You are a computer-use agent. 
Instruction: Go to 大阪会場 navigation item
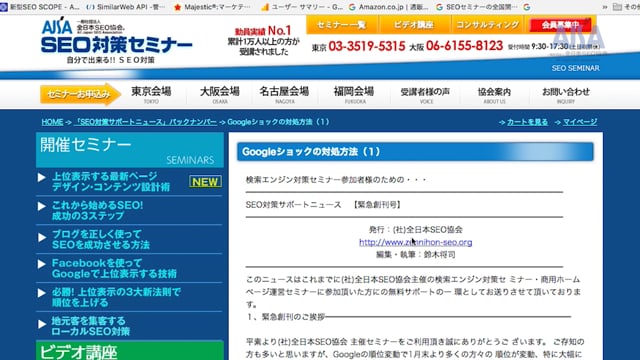tap(220, 94)
